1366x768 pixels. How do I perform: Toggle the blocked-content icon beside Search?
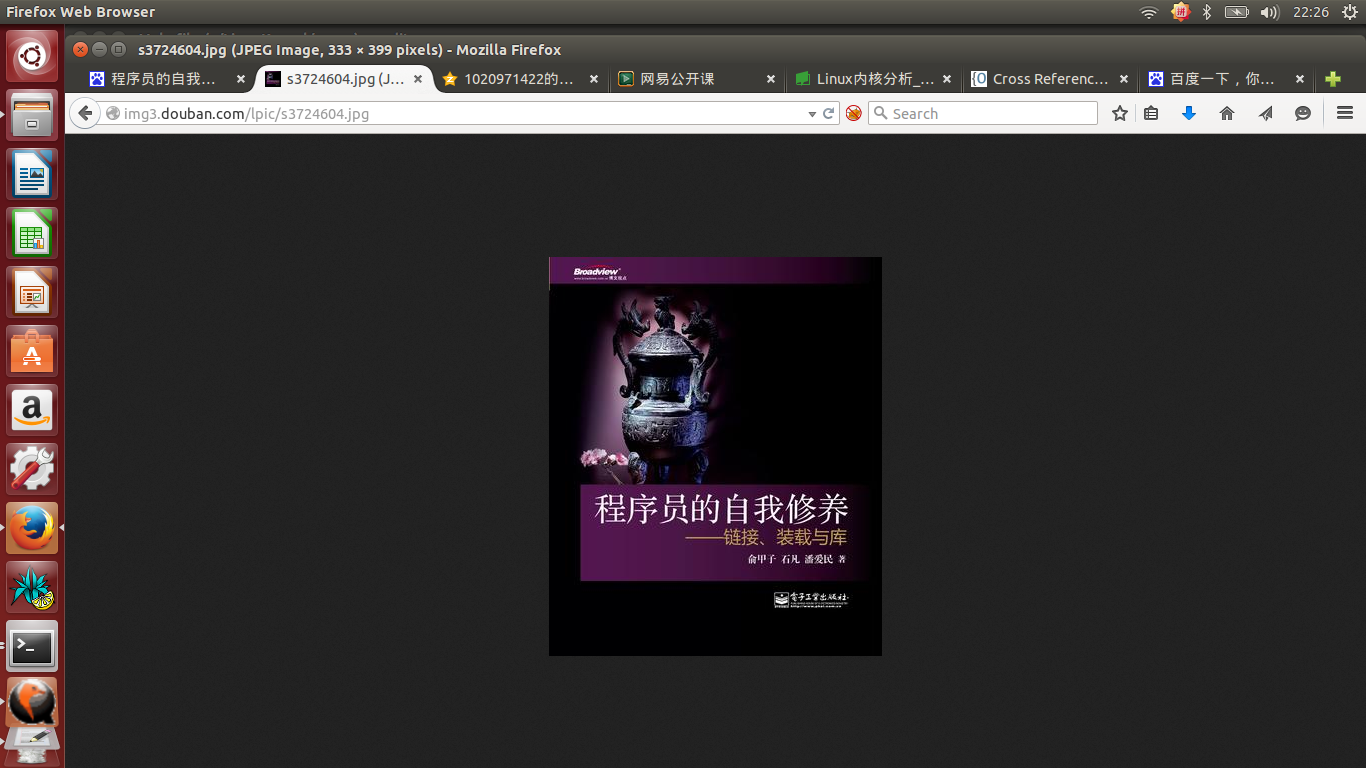tap(853, 114)
